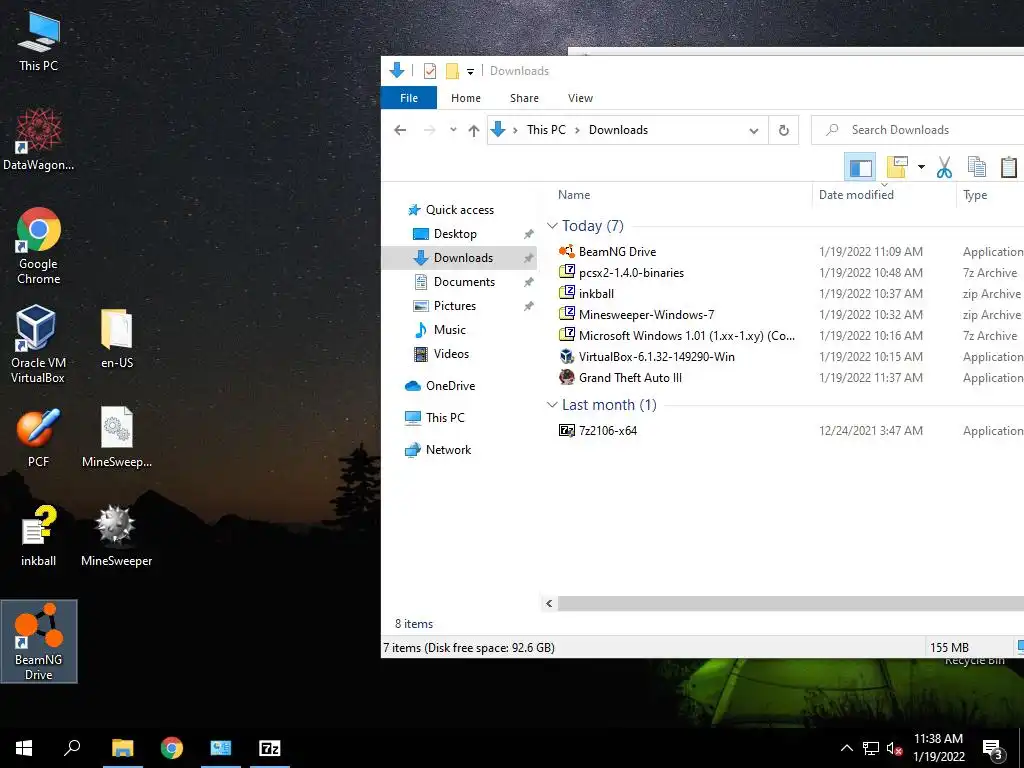Viewport: 1024px width, 768px height.
Task: Select the pcsx2-1.4.0-binaries archive
Action: point(790,273)
